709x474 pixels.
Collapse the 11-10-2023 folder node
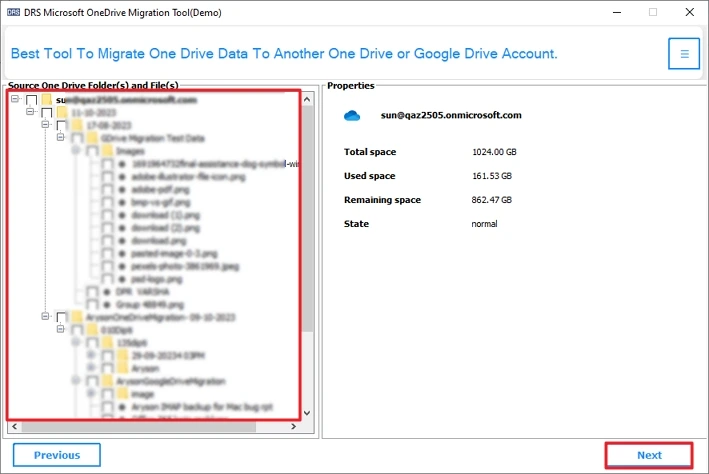30,111
